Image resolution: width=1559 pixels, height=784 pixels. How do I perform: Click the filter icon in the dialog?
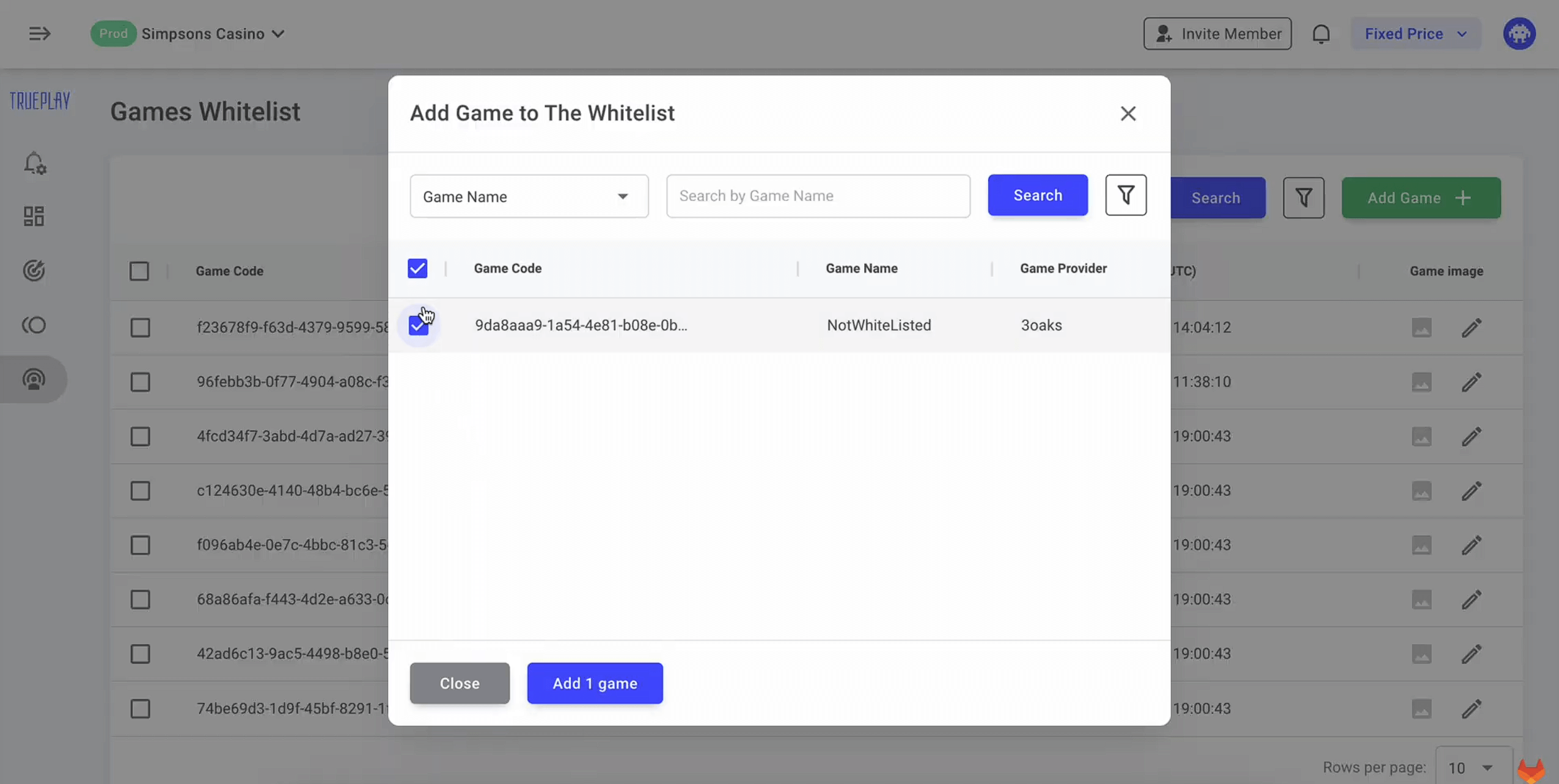(x=1125, y=195)
